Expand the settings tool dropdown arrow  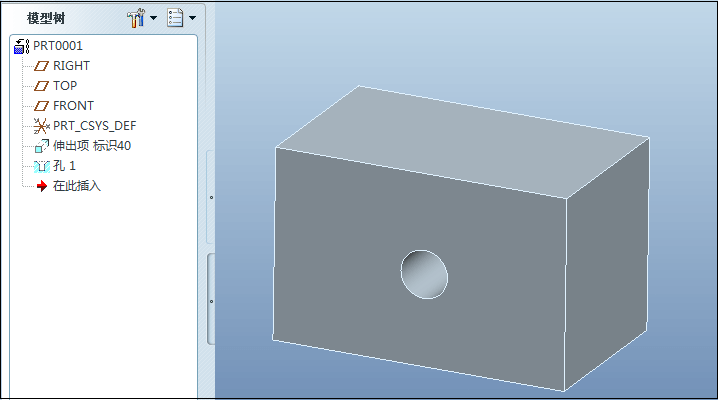coord(153,18)
